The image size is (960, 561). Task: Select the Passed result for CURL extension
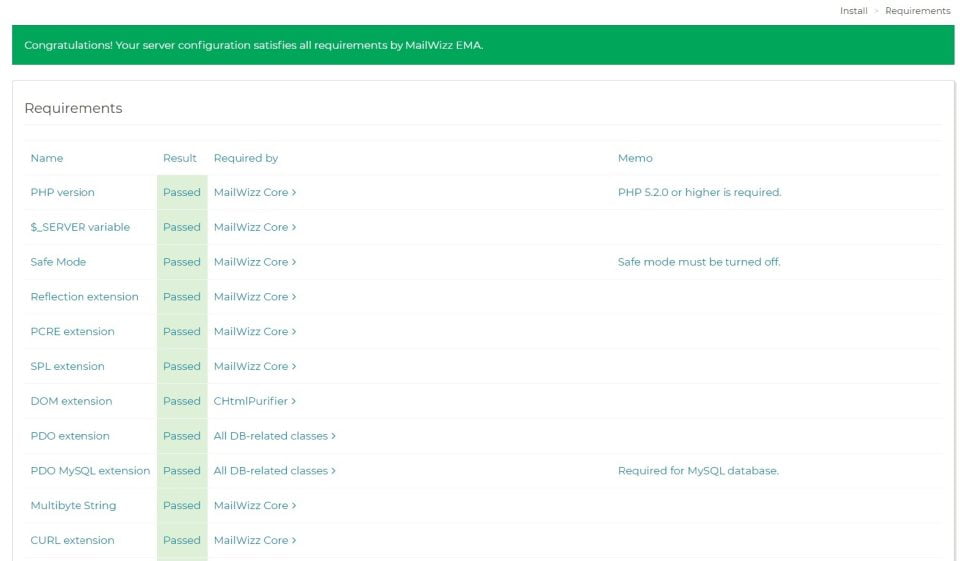click(182, 540)
